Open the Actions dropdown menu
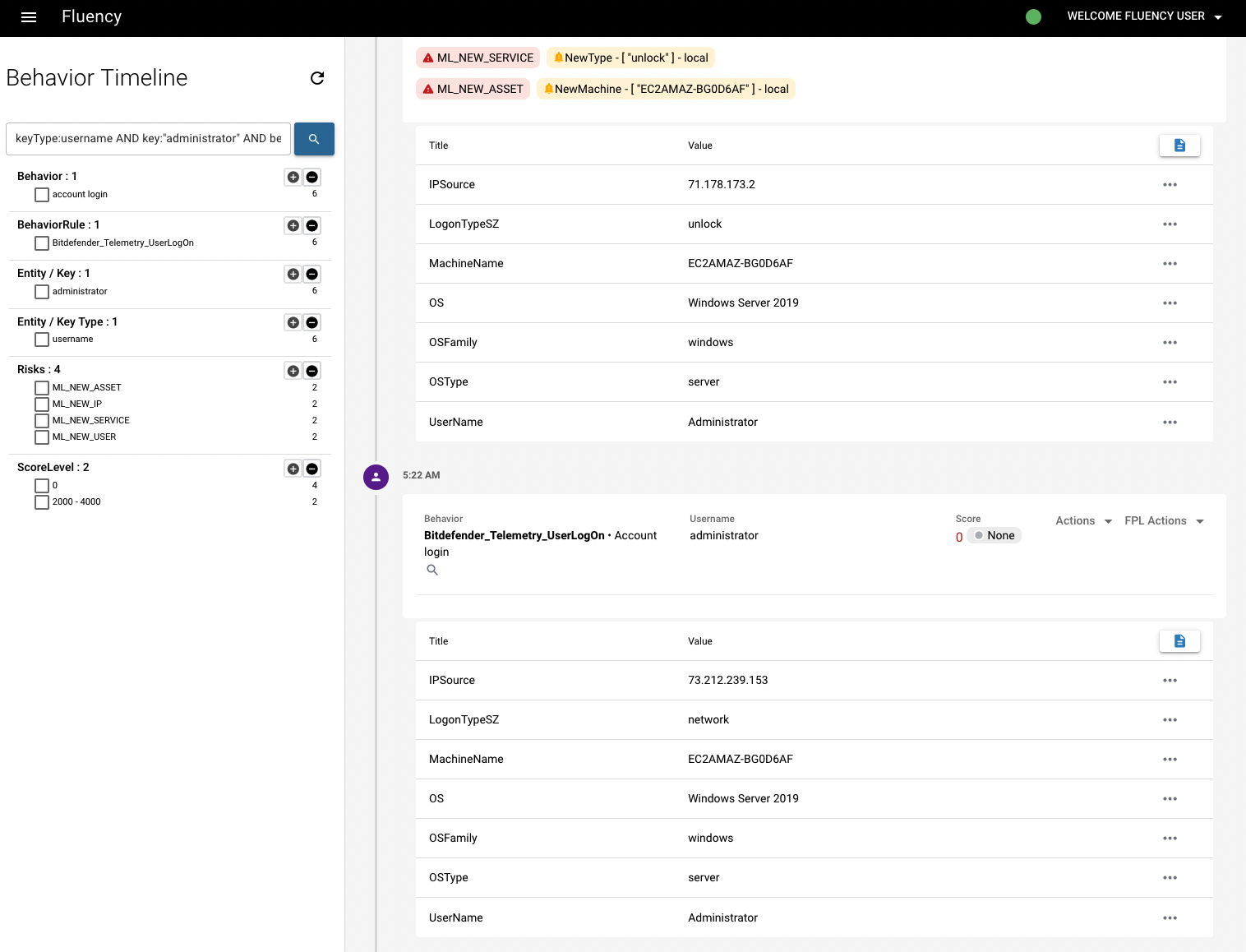 click(x=1083, y=521)
